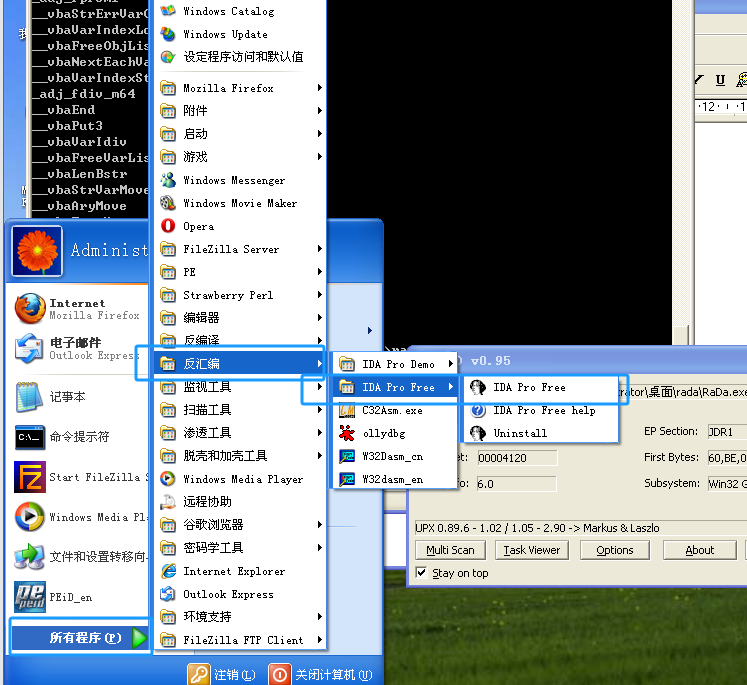Launch Opera browser from menu
Image resolution: width=747 pixels, height=685 pixels.
(x=240, y=226)
